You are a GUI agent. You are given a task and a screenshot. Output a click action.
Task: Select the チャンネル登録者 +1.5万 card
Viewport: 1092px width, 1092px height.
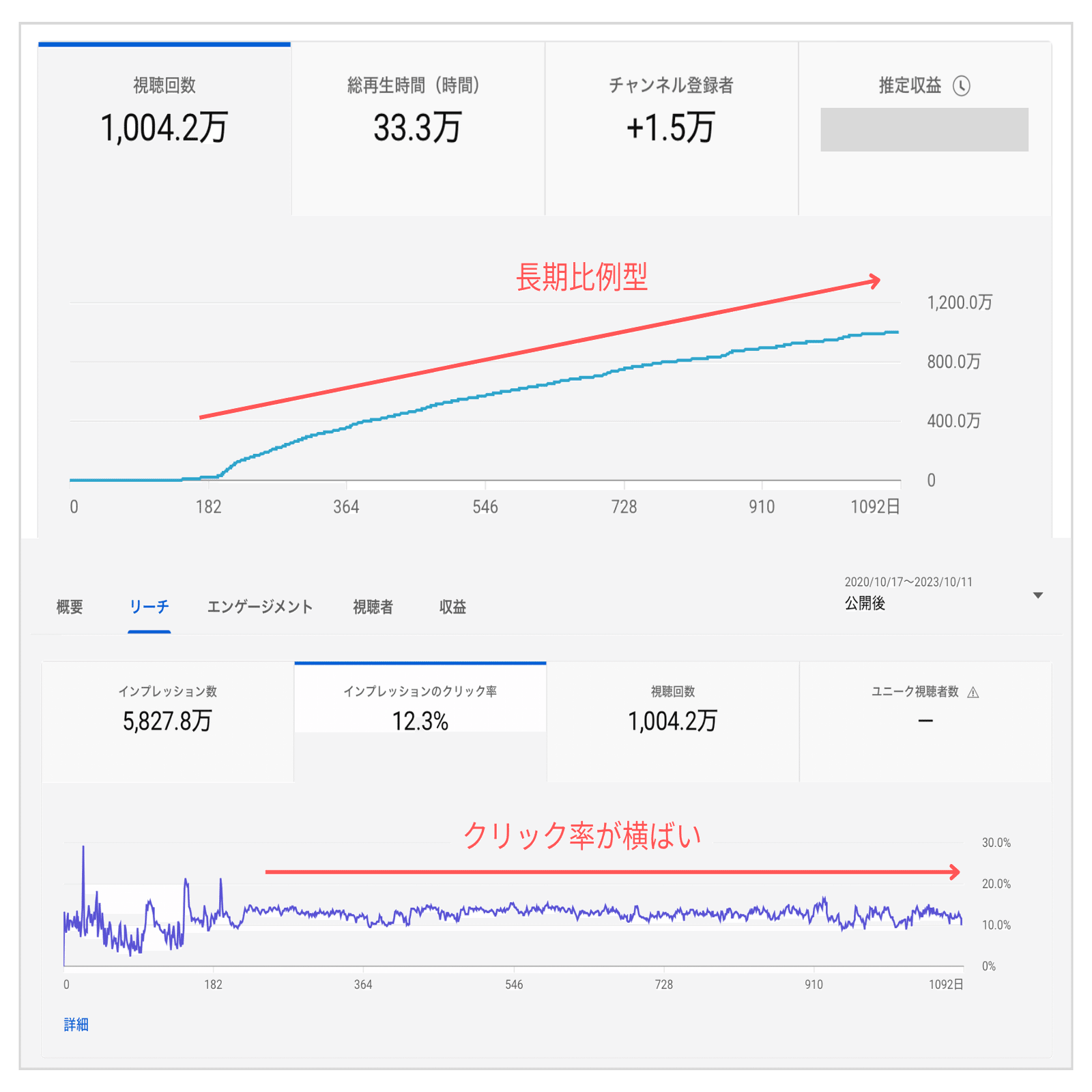672,129
